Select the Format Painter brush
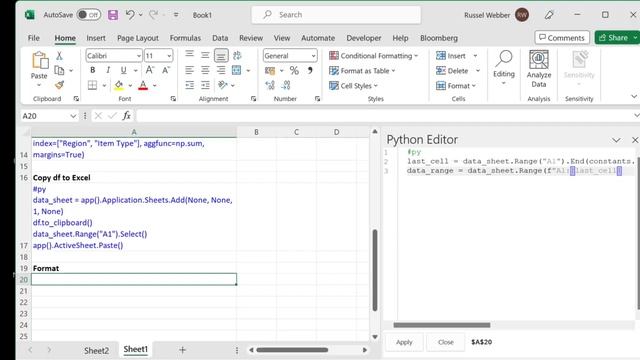This screenshot has width=640, height=360. [60, 85]
